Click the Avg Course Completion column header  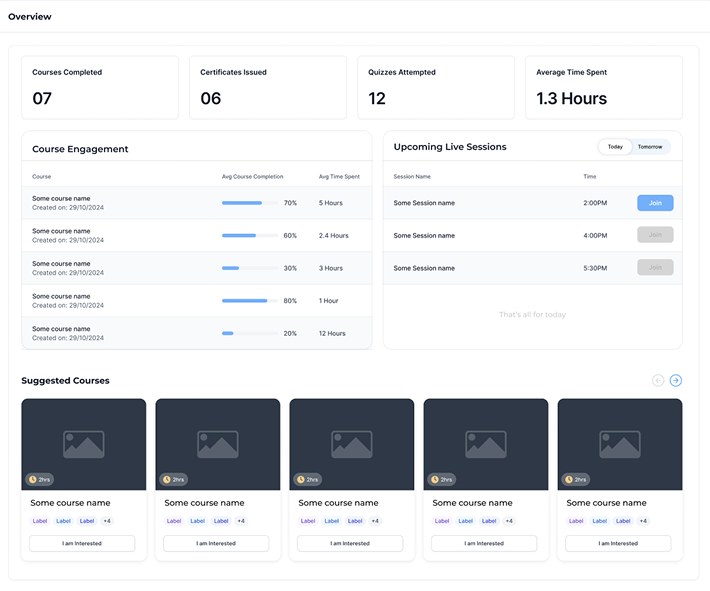(252, 177)
